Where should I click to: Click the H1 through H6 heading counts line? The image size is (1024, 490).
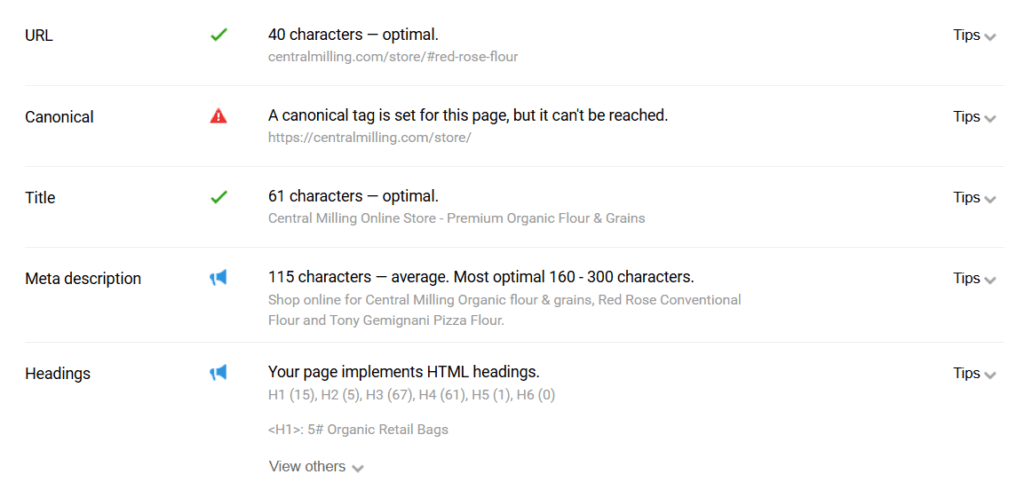(411, 395)
